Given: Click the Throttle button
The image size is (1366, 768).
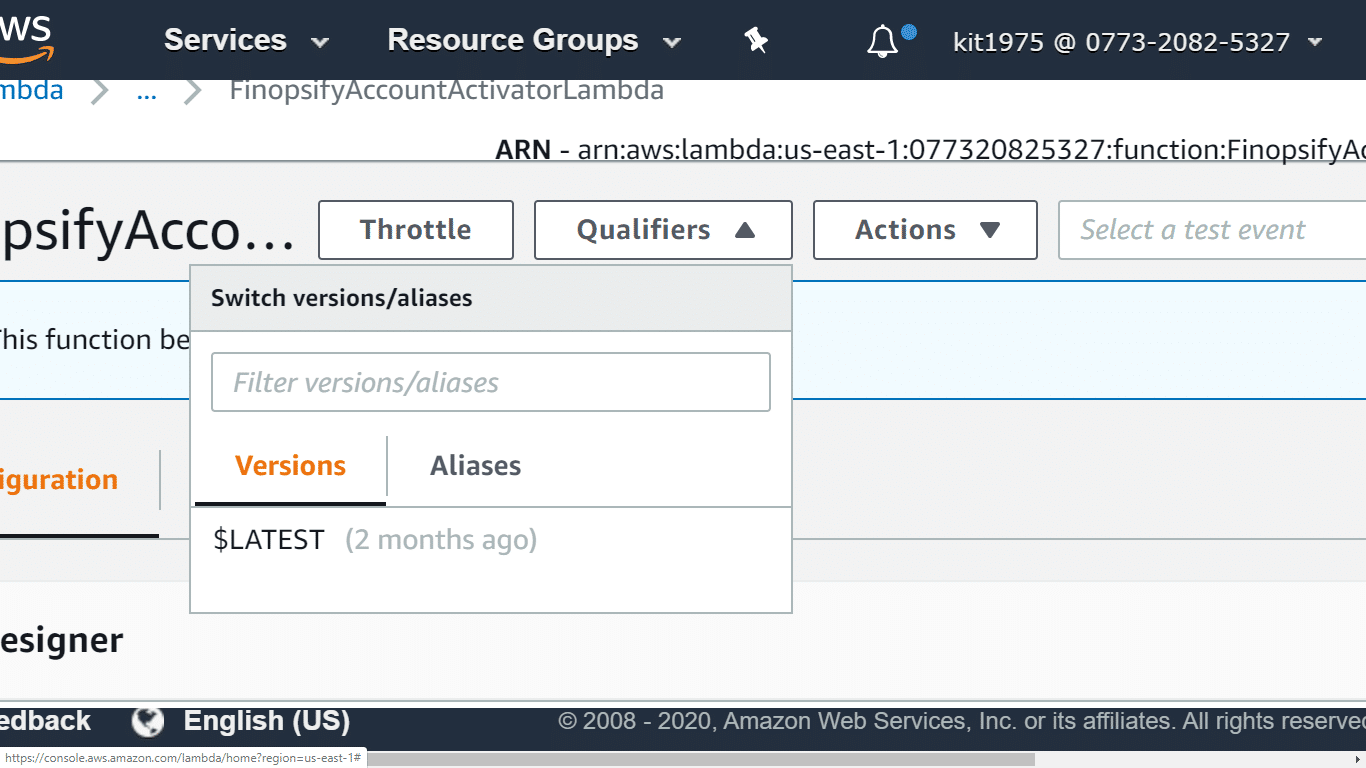Looking at the screenshot, I should pyautogui.click(x=415, y=229).
